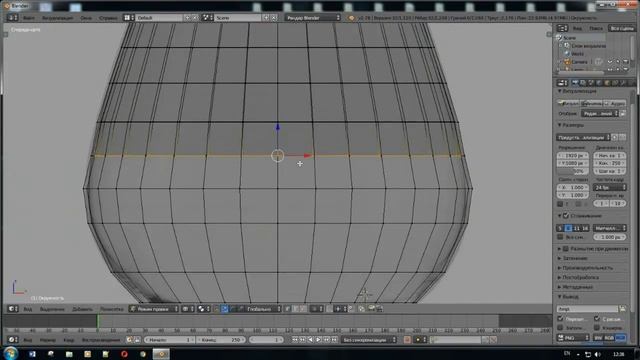Open the Справка menu in top bar
Image resolution: width=640 pixels, height=360 pixels.
pos(108,18)
